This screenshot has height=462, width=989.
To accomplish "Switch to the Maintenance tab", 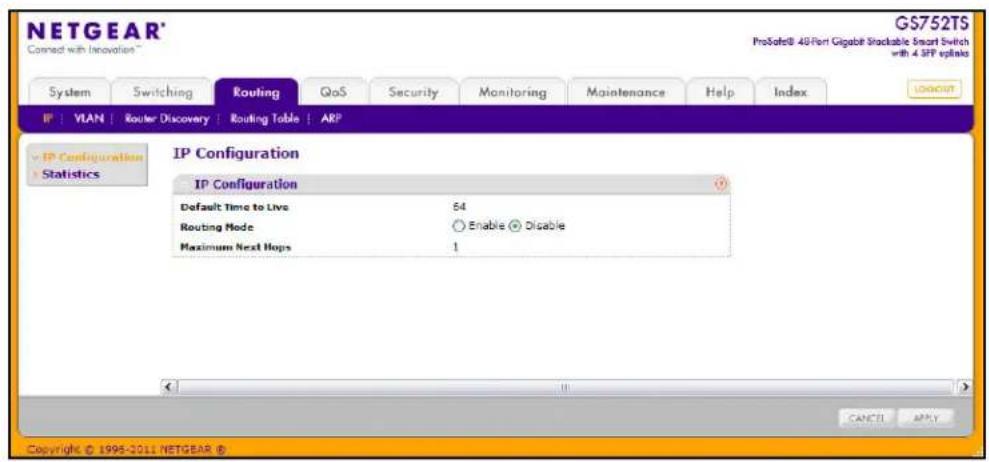I will [626, 92].
